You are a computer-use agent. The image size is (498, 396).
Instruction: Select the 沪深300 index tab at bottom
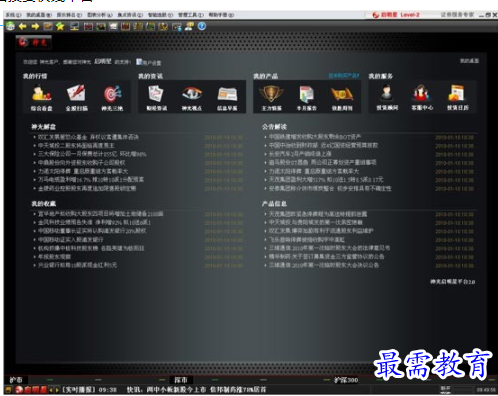click(346, 380)
